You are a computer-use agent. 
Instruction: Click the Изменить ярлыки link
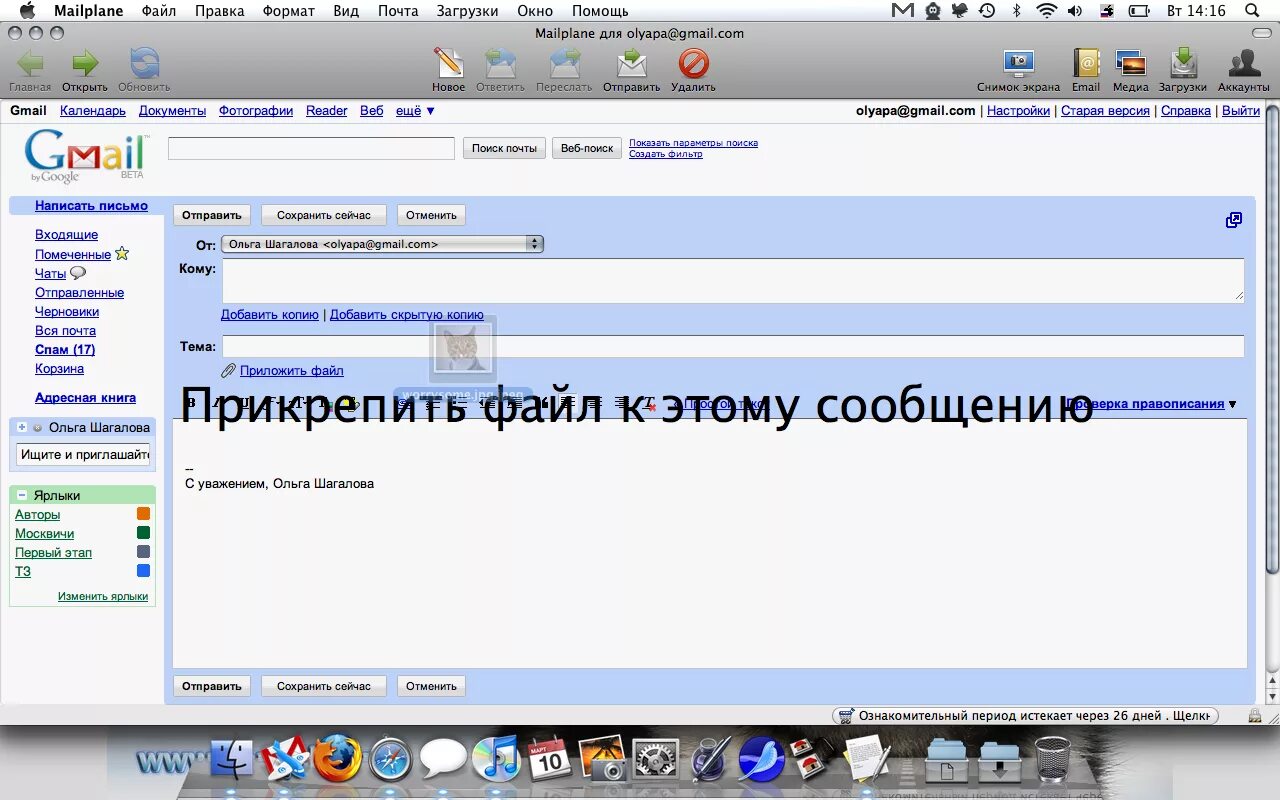103,596
